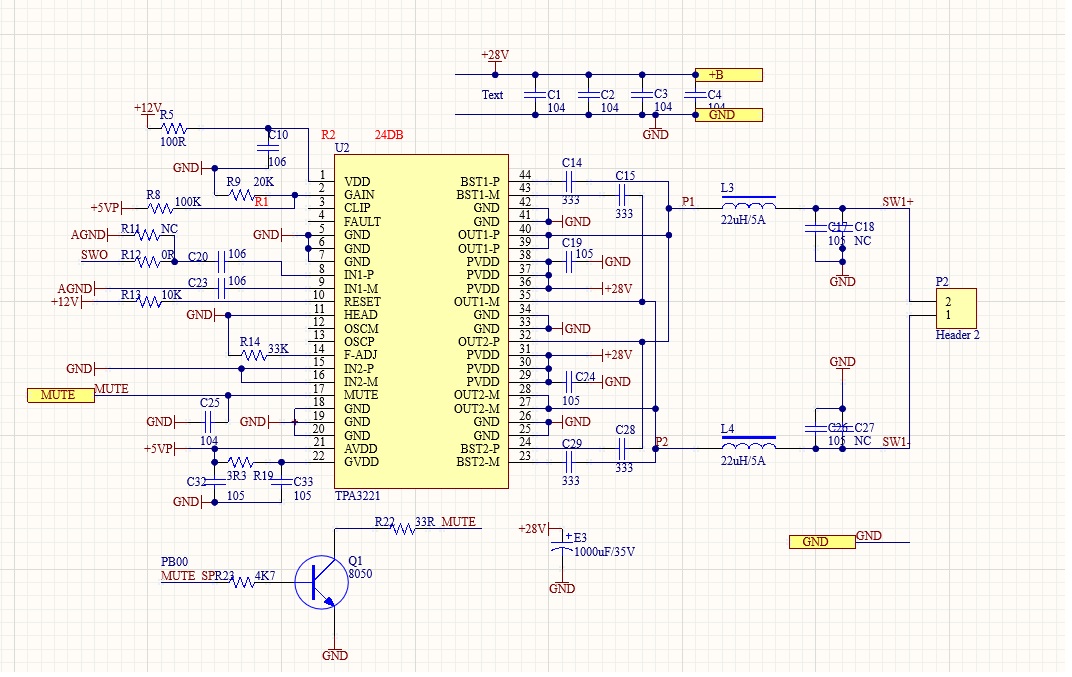Click the C14 bootstrap capacitor symbol

570,182
